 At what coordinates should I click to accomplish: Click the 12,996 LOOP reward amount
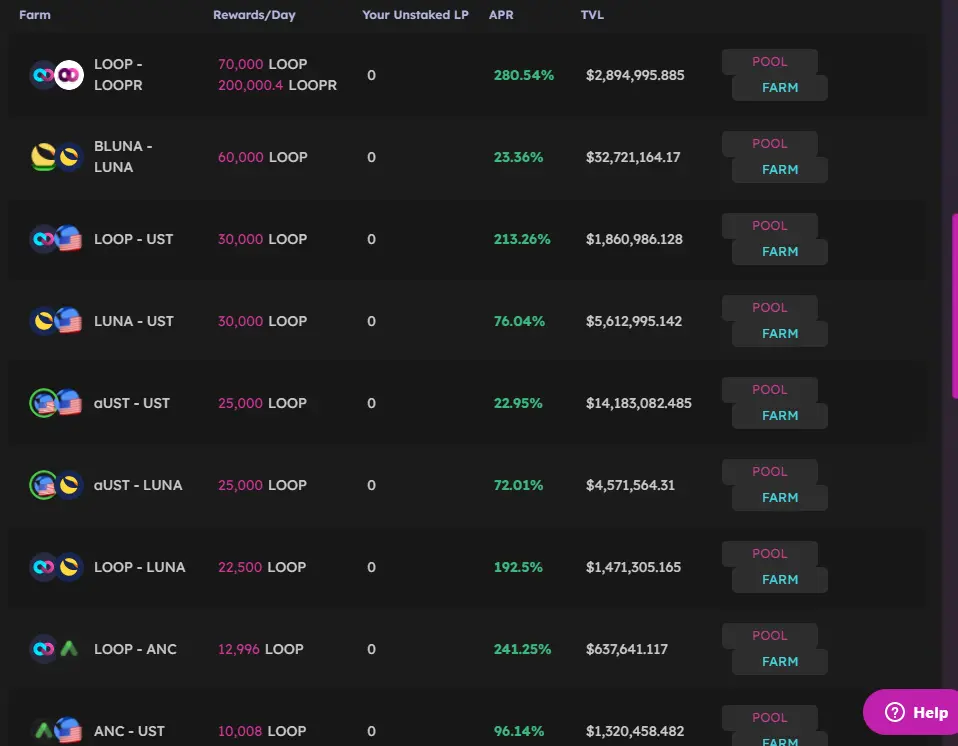(x=261, y=649)
